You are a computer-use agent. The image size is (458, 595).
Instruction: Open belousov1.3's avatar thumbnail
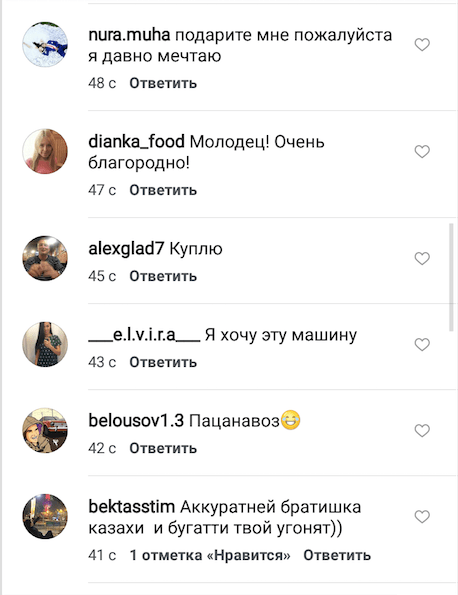point(45,431)
